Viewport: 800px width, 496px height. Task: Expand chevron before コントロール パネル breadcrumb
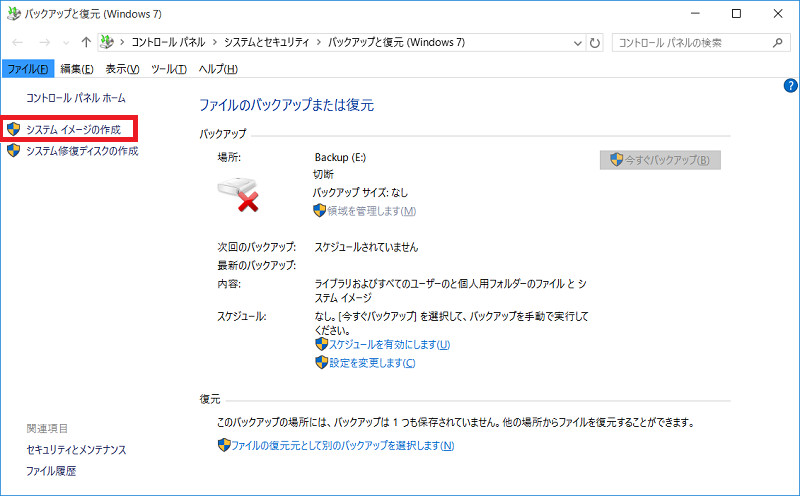coord(122,43)
